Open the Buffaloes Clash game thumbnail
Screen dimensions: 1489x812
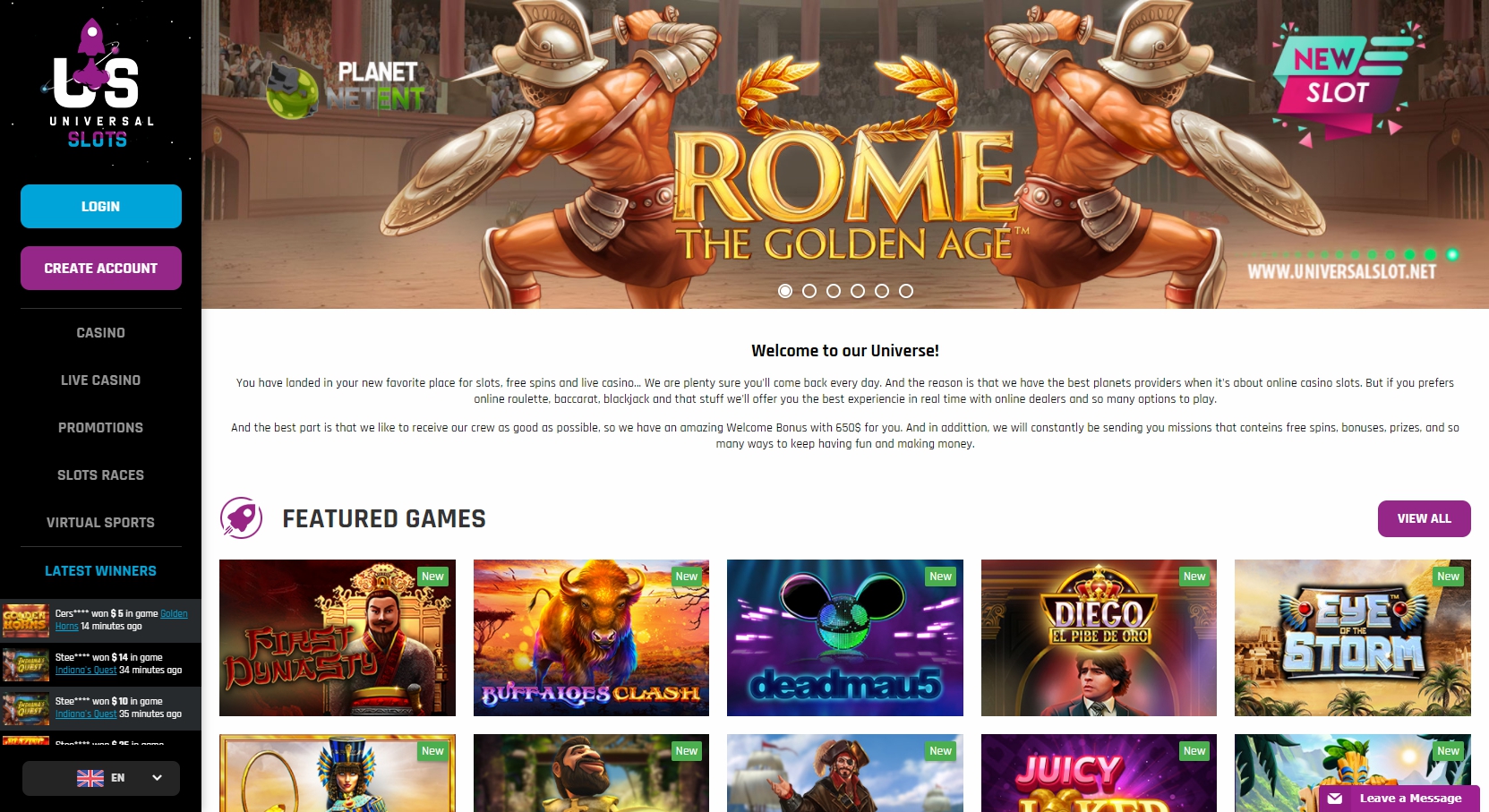click(591, 637)
